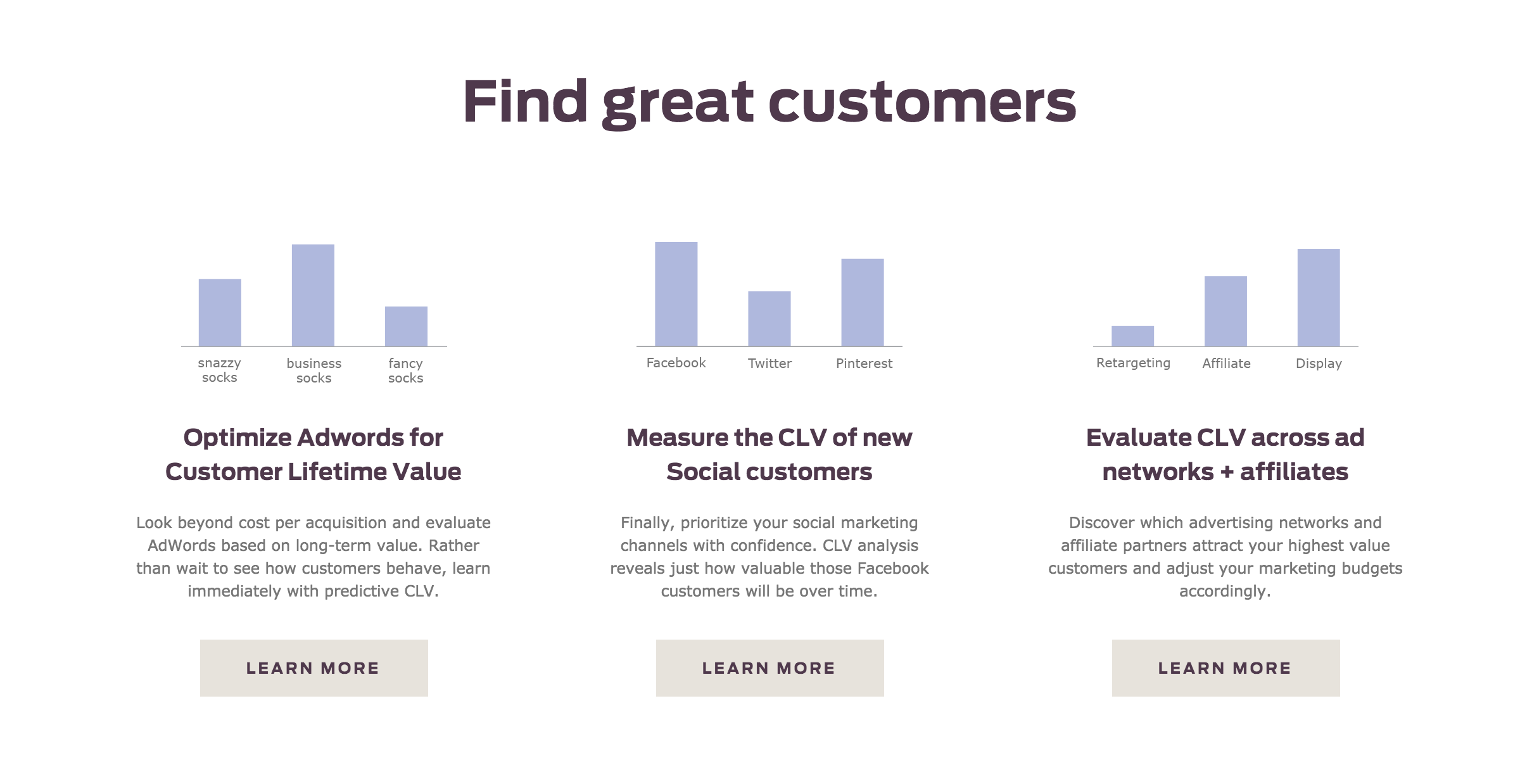The height and width of the screenshot is (784, 1539).
Task: Click Learn More under Optimize Adwords
Action: (x=313, y=668)
